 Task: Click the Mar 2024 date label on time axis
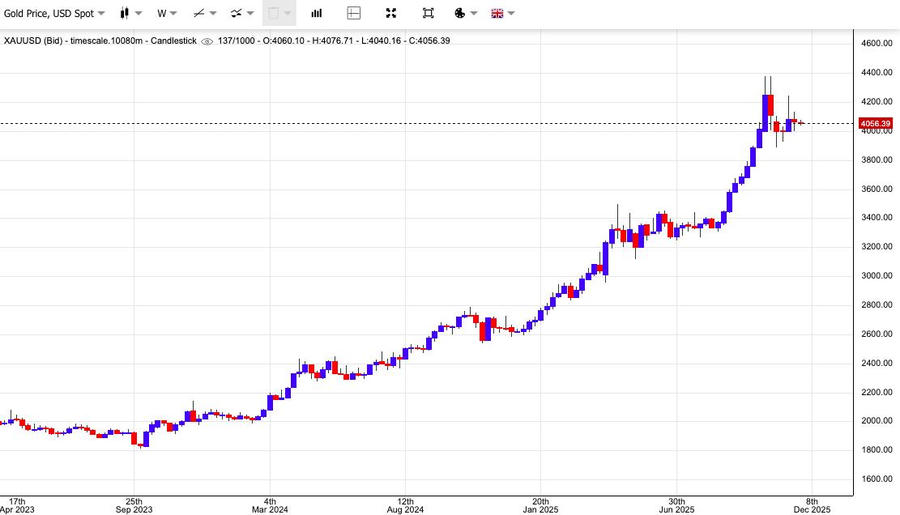[x=270, y=507]
